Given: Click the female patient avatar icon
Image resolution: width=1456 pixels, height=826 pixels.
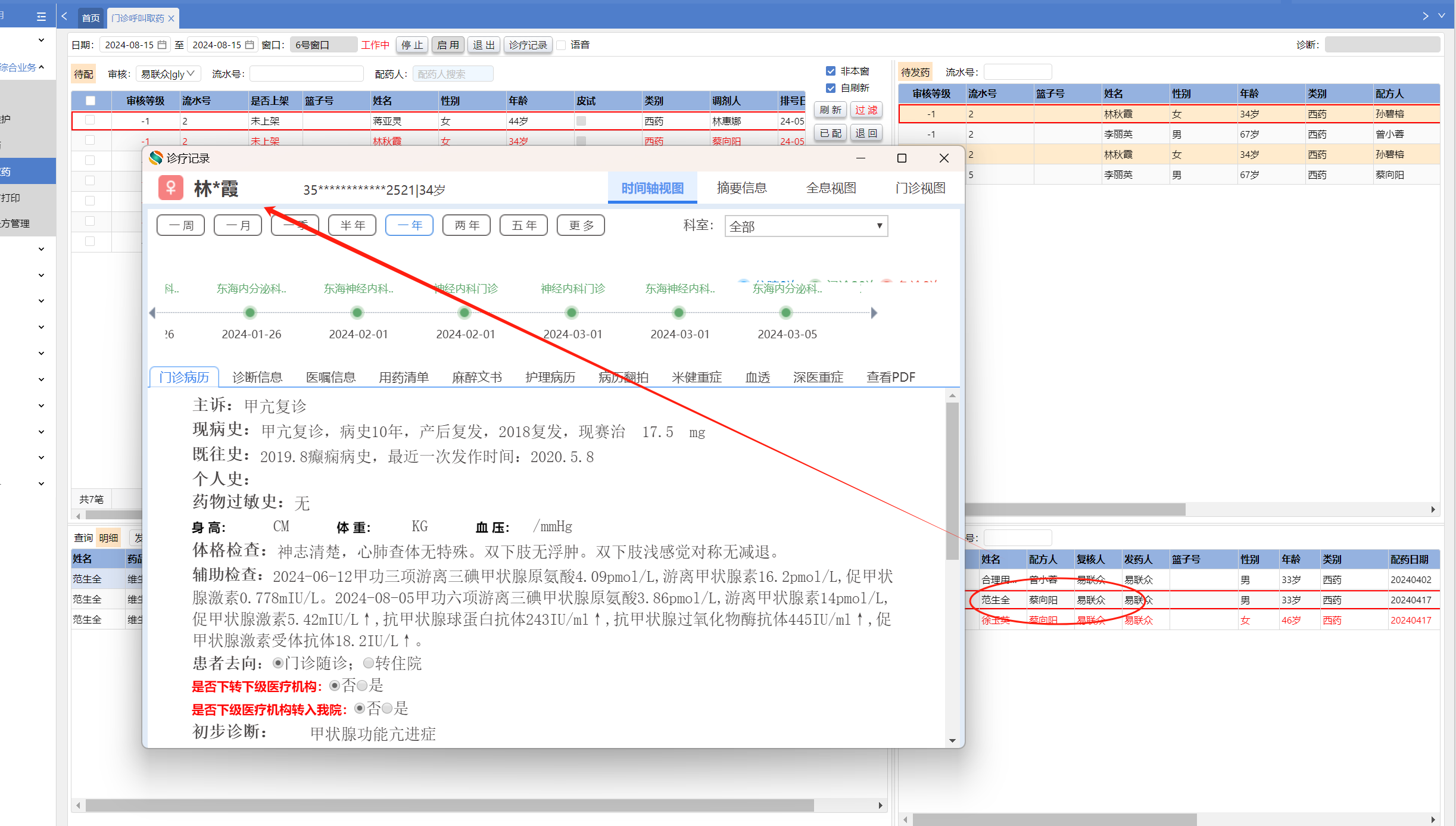Looking at the screenshot, I should tap(170, 188).
